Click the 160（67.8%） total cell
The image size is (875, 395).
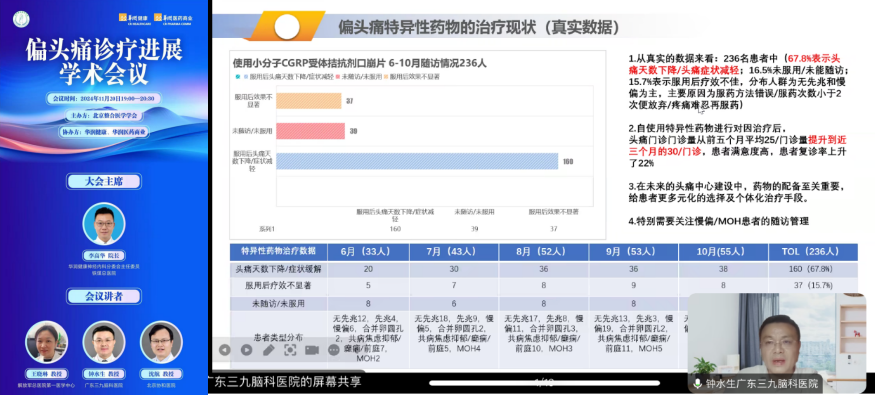(813, 268)
